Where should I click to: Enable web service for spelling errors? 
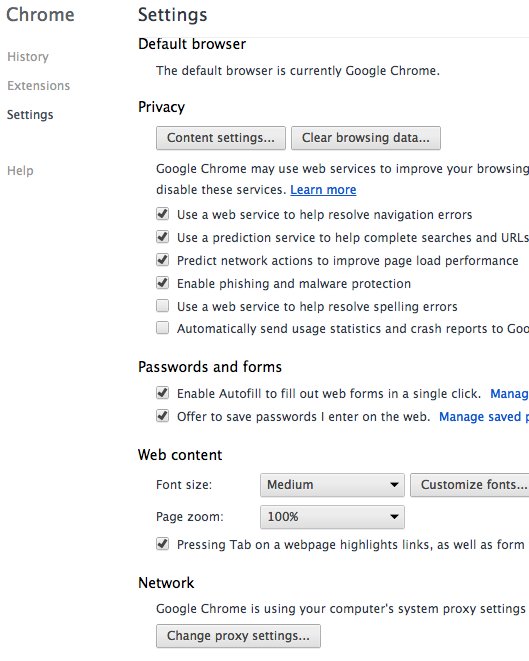[x=162, y=306]
